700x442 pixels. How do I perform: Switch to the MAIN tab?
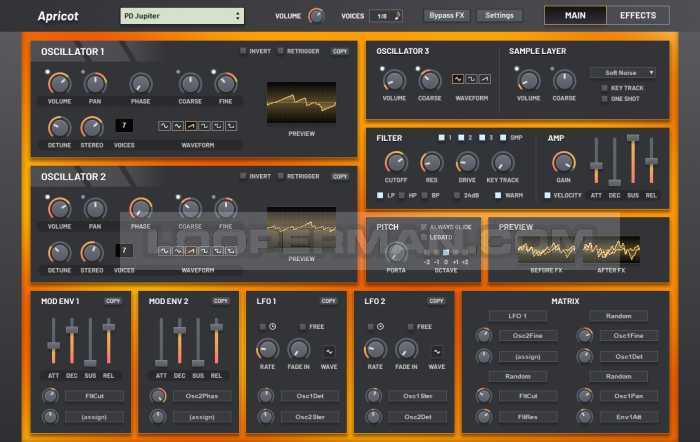(575, 15)
